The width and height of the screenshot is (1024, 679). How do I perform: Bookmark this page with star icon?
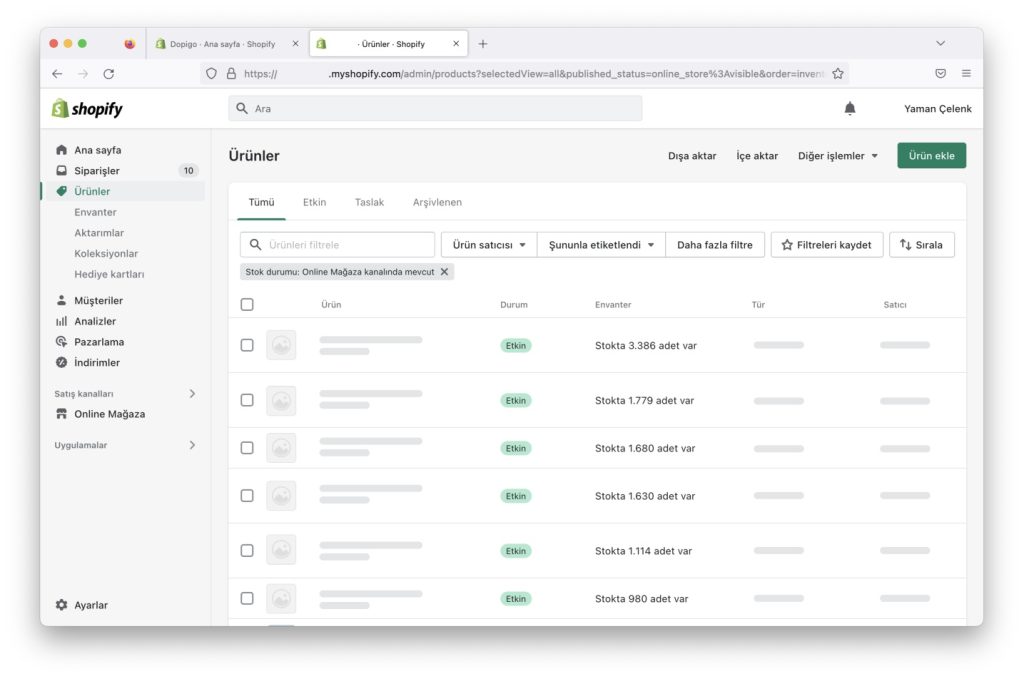click(x=838, y=74)
